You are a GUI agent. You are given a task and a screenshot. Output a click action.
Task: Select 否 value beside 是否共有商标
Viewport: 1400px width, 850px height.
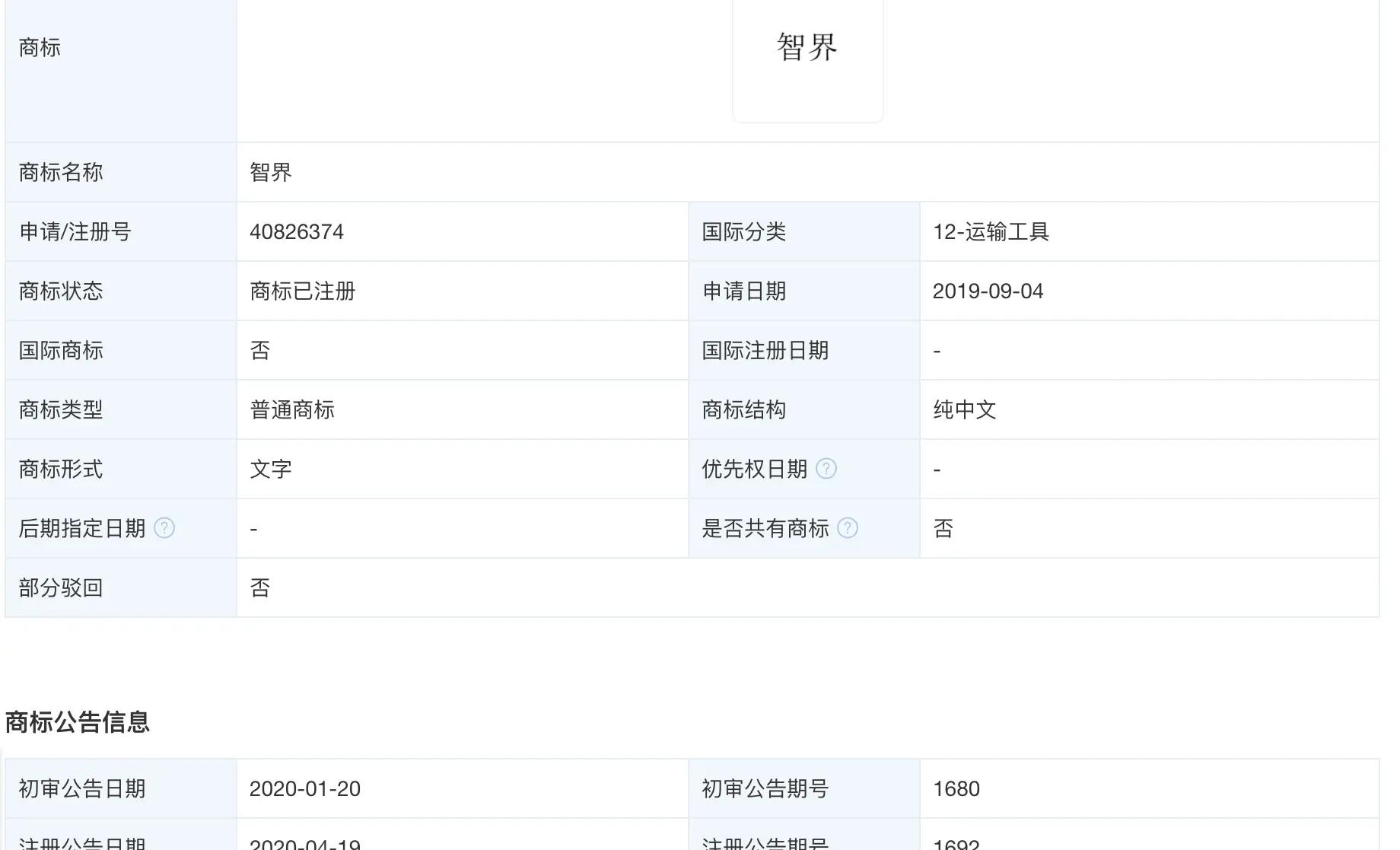tap(943, 528)
